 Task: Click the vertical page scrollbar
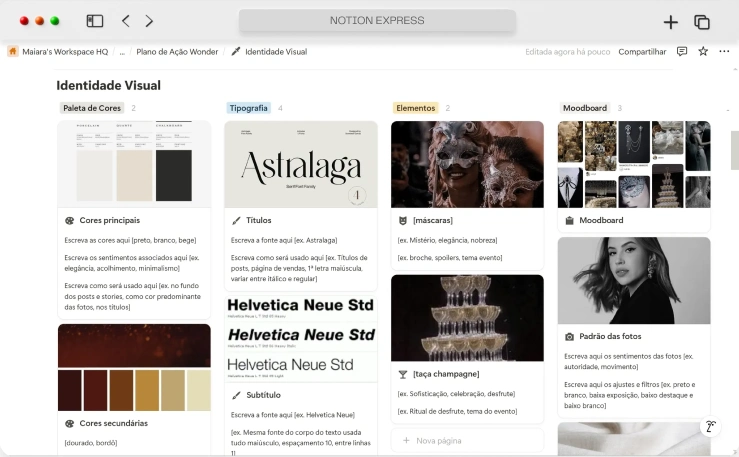click(x=734, y=150)
